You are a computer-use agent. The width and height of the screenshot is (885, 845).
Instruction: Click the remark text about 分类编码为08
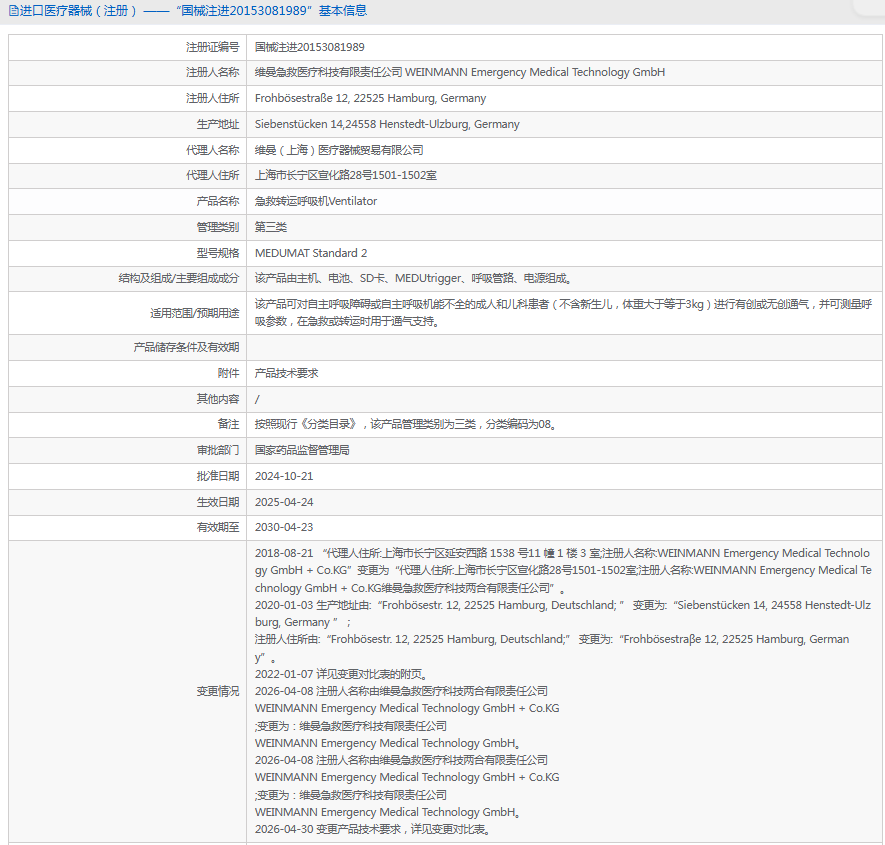[x=407, y=424]
